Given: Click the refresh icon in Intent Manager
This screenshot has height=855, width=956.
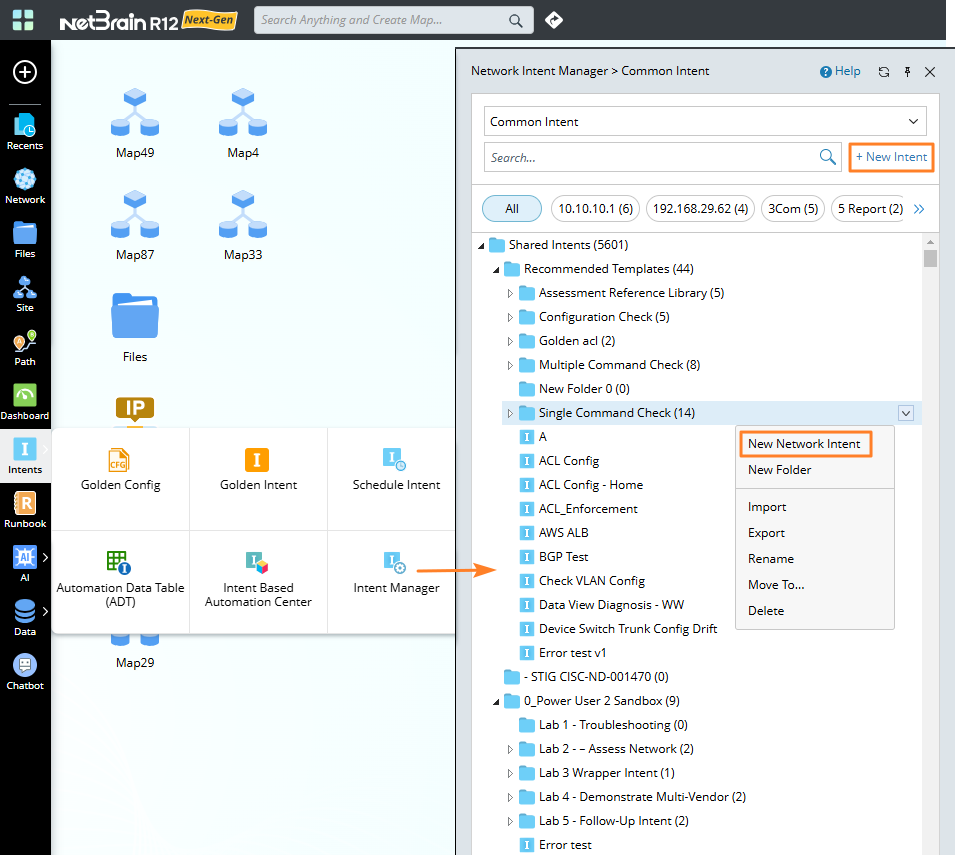Looking at the screenshot, I should coord(883,72).
